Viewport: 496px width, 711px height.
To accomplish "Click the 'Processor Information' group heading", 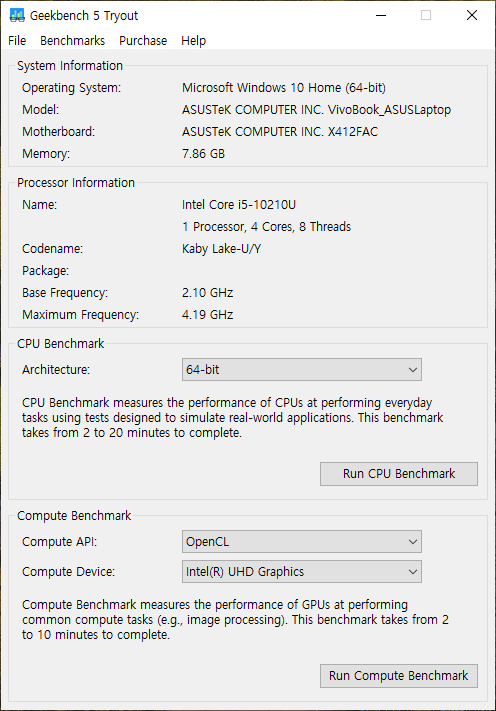I will [x=76, y=183].
